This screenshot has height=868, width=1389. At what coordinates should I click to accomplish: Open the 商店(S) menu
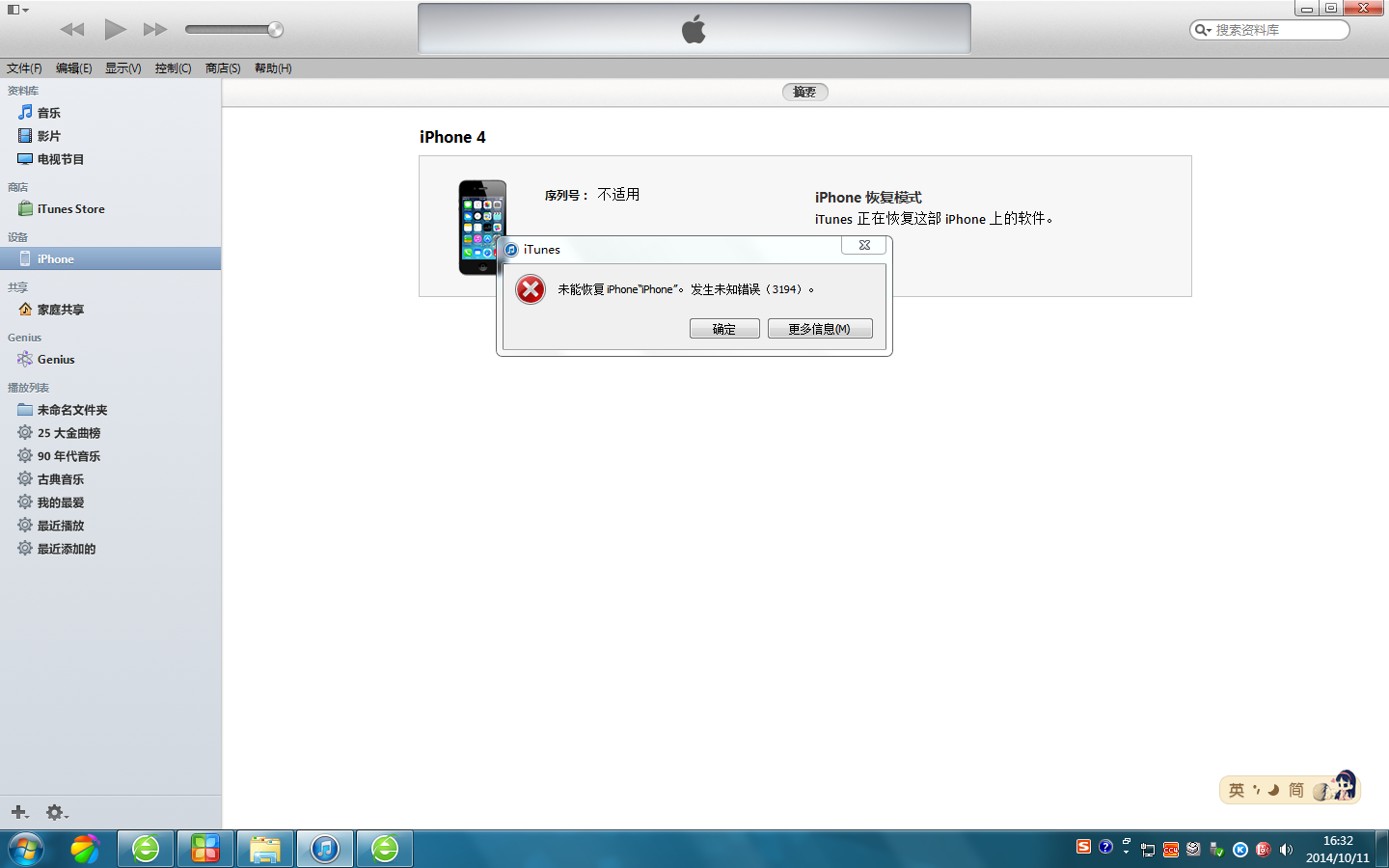[223, 68]
